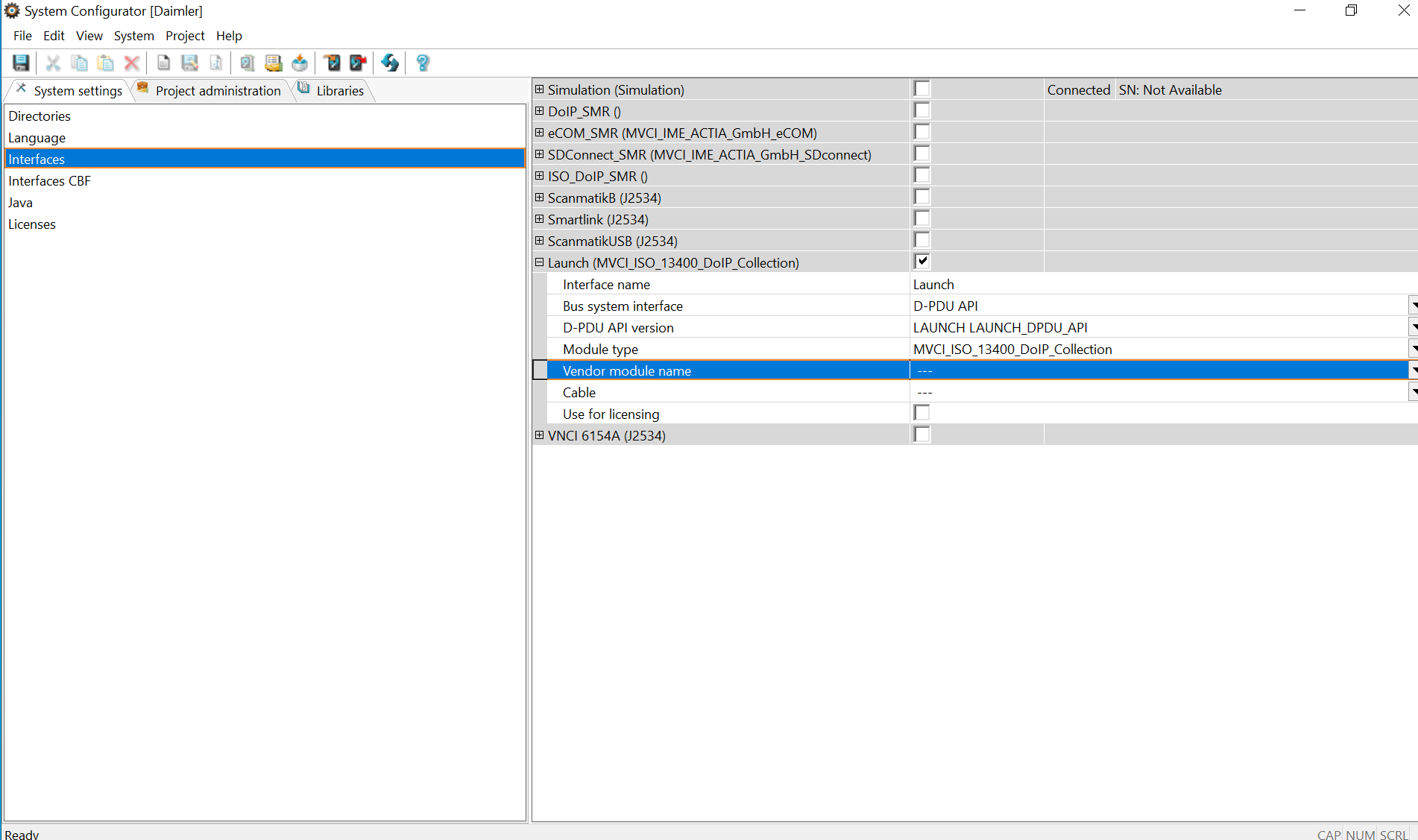1418x840 pixels.
Task: Select Licenses in the settings list
Action: pos(265,224)
